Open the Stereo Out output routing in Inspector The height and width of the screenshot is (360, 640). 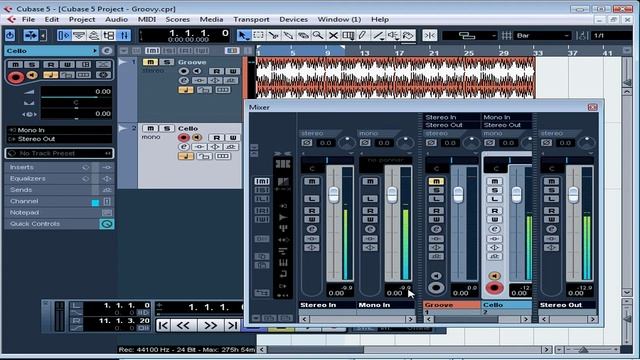tap(60, 139)
